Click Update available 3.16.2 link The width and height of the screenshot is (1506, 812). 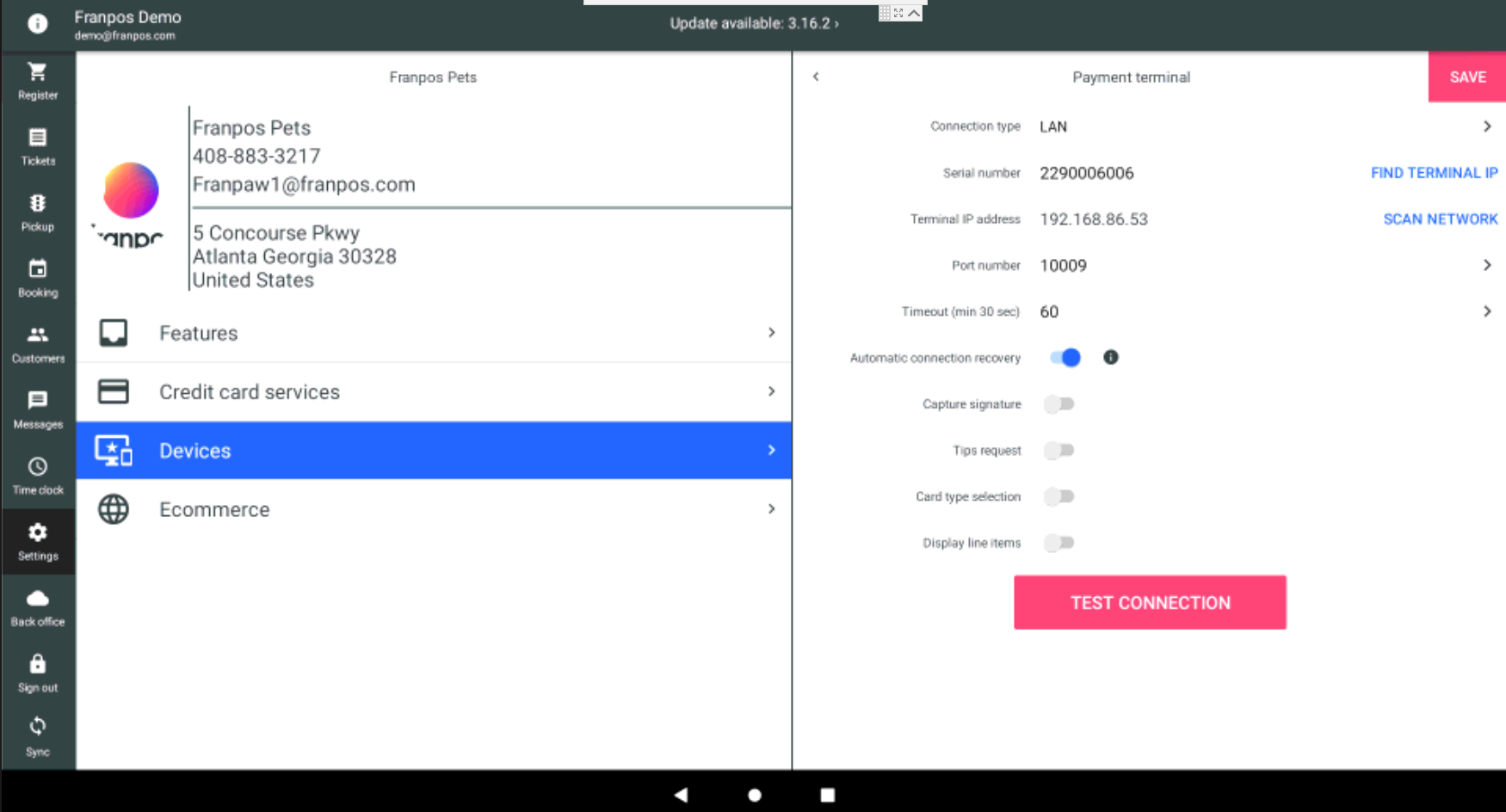[754, 23]
